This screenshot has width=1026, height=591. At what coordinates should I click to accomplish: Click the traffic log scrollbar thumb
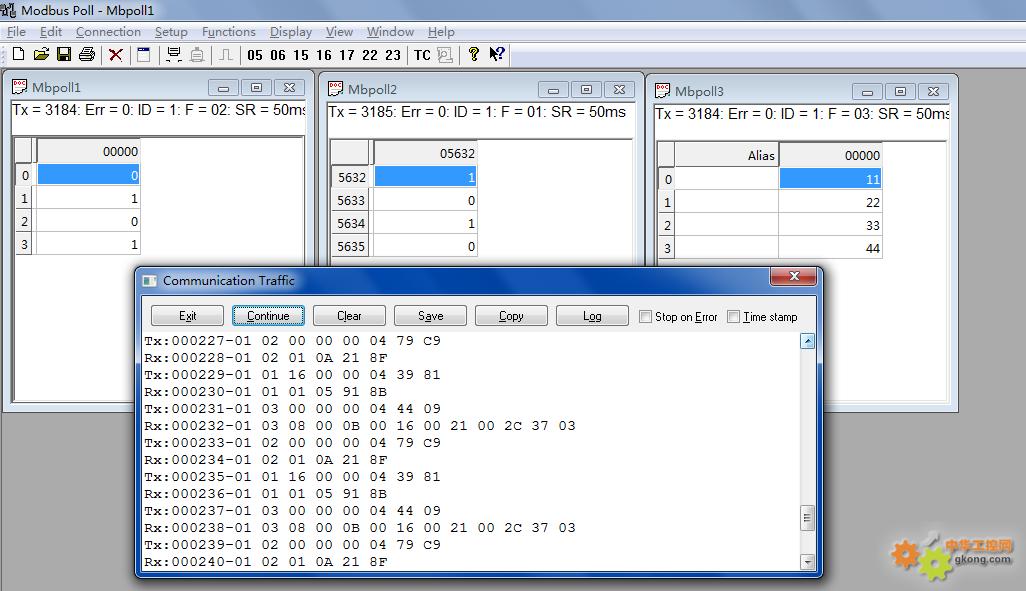tap(807, 518)
